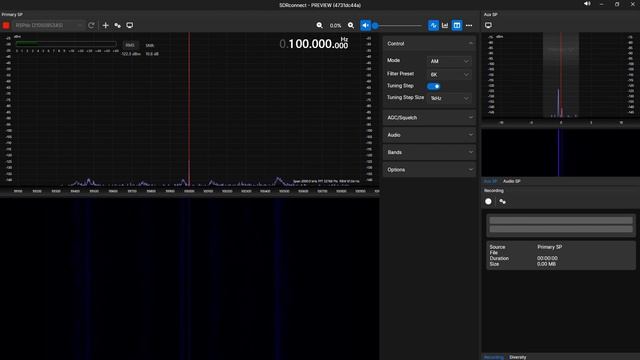Toggle the chart view icon
This screenshot has width=640, height=360.
point(445,25)
